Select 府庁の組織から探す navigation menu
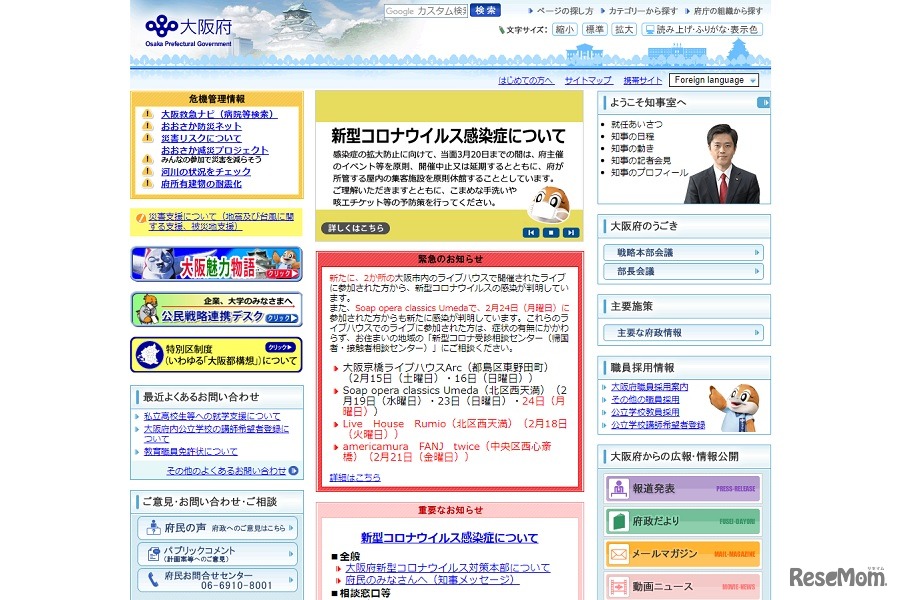This screenshot has width=900, height=600. 728,10
